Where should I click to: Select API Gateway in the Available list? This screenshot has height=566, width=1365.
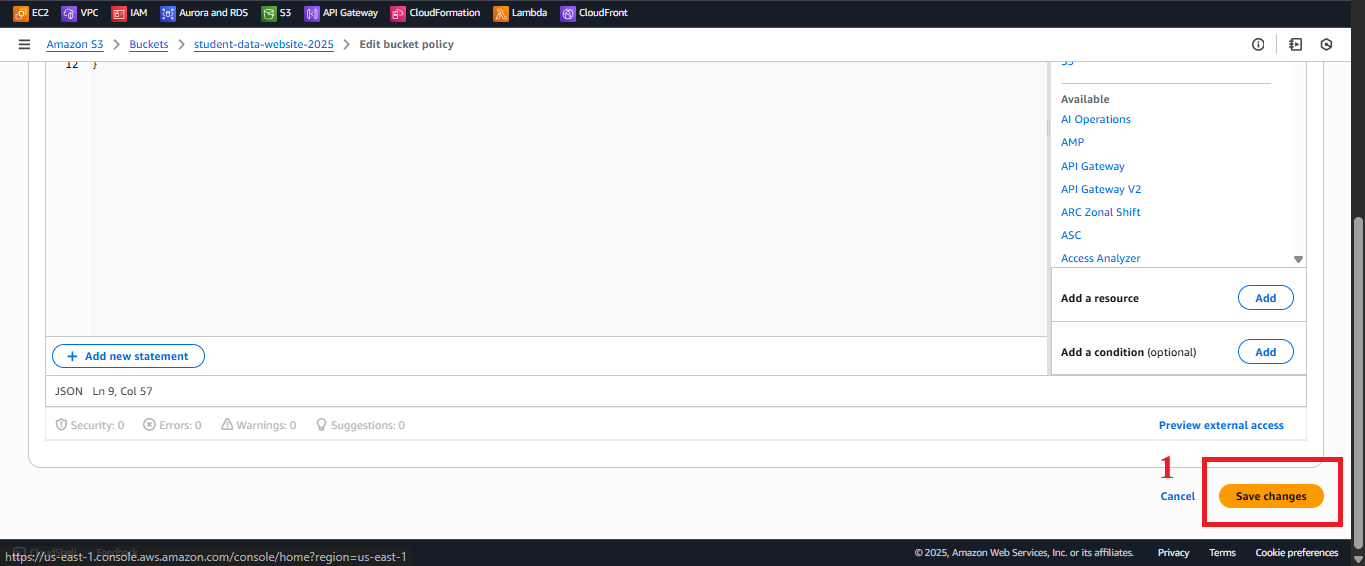(x=1093, y=166)
